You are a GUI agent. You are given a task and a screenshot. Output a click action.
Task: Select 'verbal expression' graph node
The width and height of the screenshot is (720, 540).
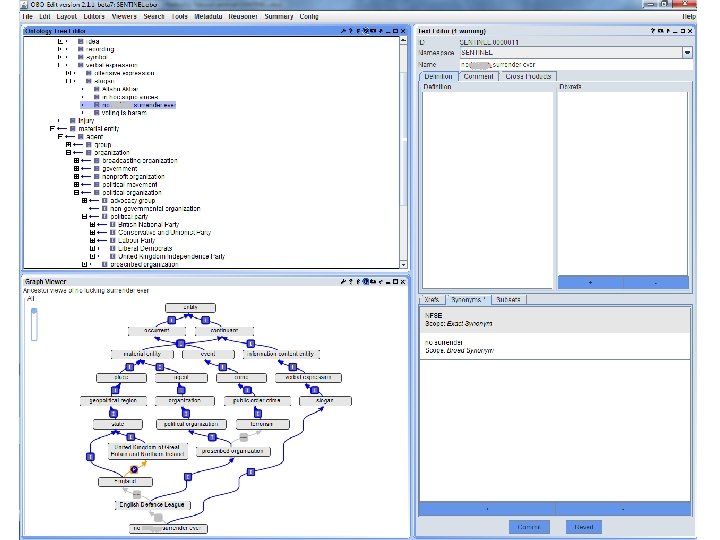pyautogui.click(x=308, y=377)
